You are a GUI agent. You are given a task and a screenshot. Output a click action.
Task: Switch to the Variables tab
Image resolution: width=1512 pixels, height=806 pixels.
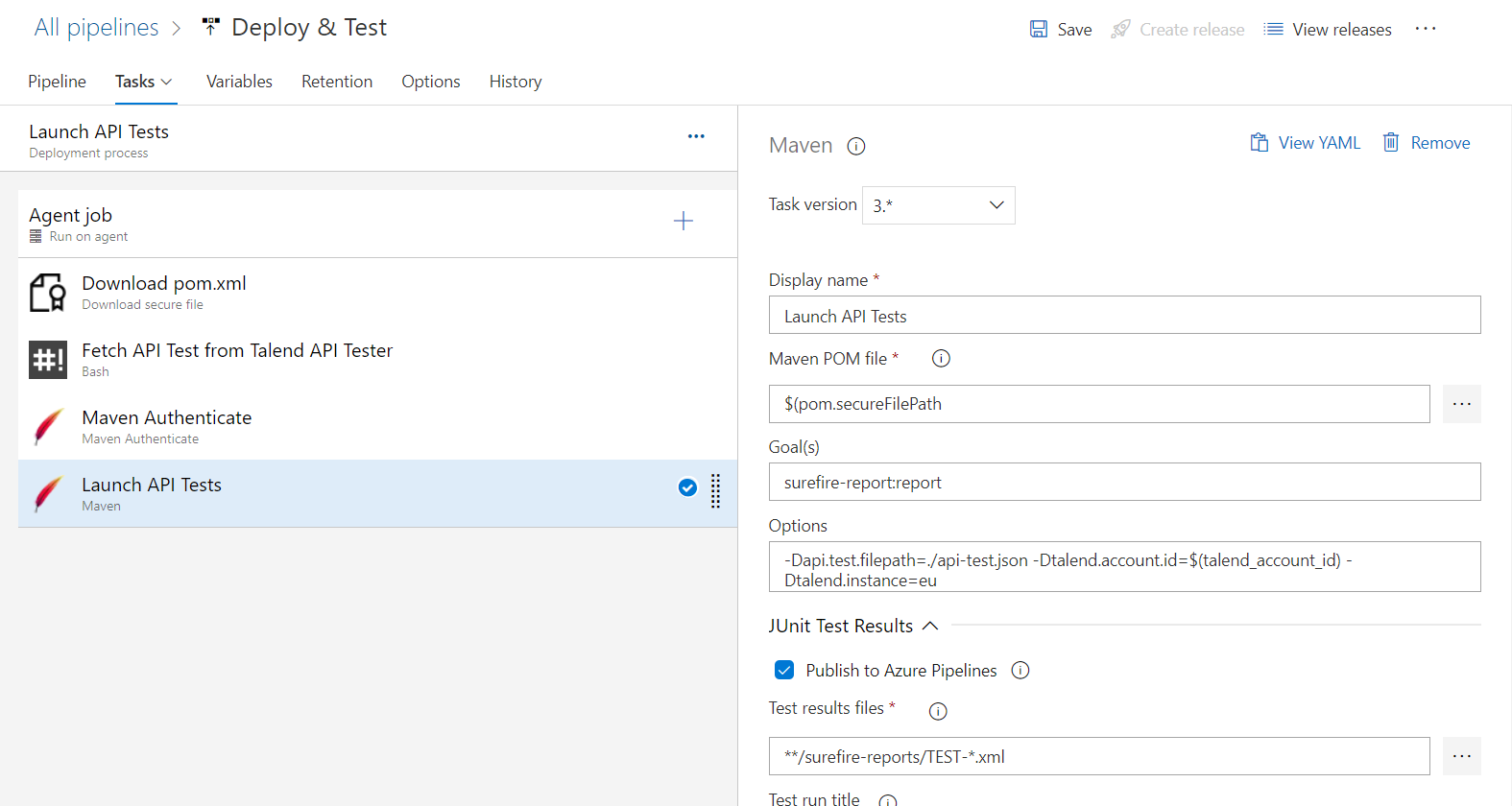[239, 82]
